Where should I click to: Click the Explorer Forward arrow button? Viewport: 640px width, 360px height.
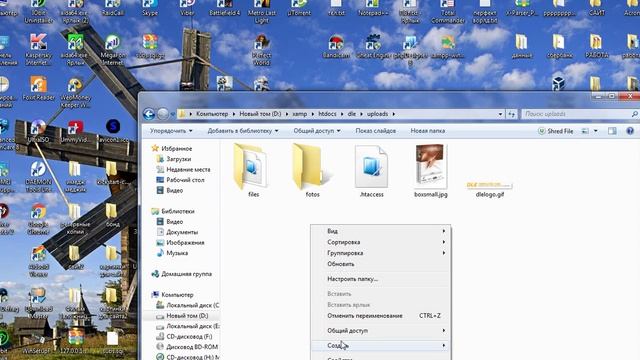162,114
